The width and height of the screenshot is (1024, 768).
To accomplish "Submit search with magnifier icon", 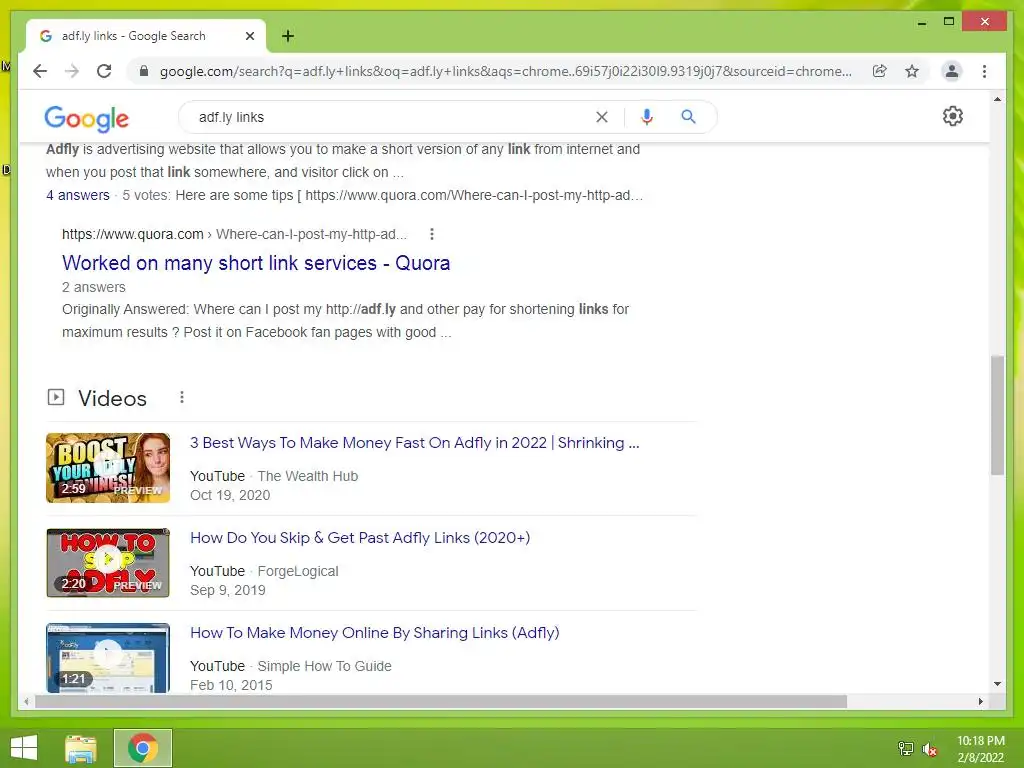I will coord(688,117).
